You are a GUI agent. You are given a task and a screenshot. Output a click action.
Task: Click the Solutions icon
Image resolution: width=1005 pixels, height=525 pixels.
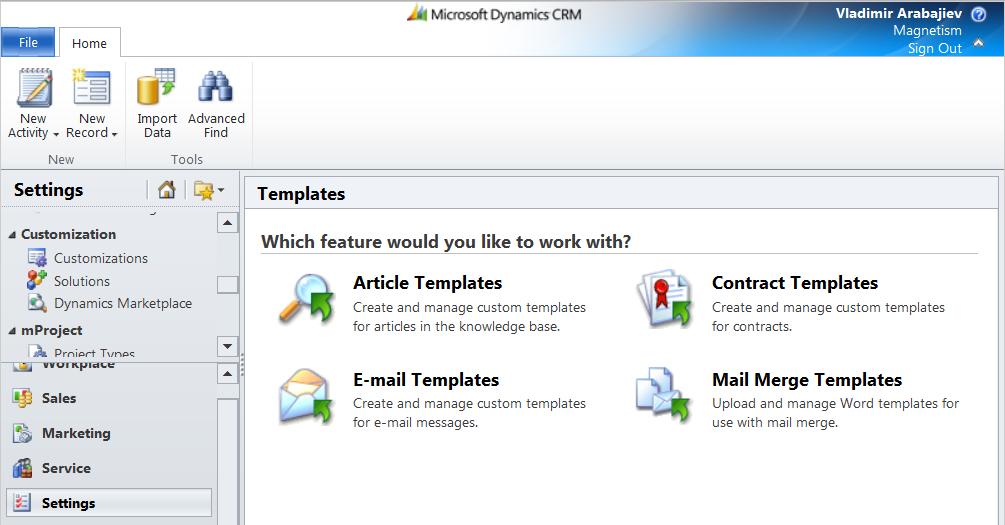37,280
